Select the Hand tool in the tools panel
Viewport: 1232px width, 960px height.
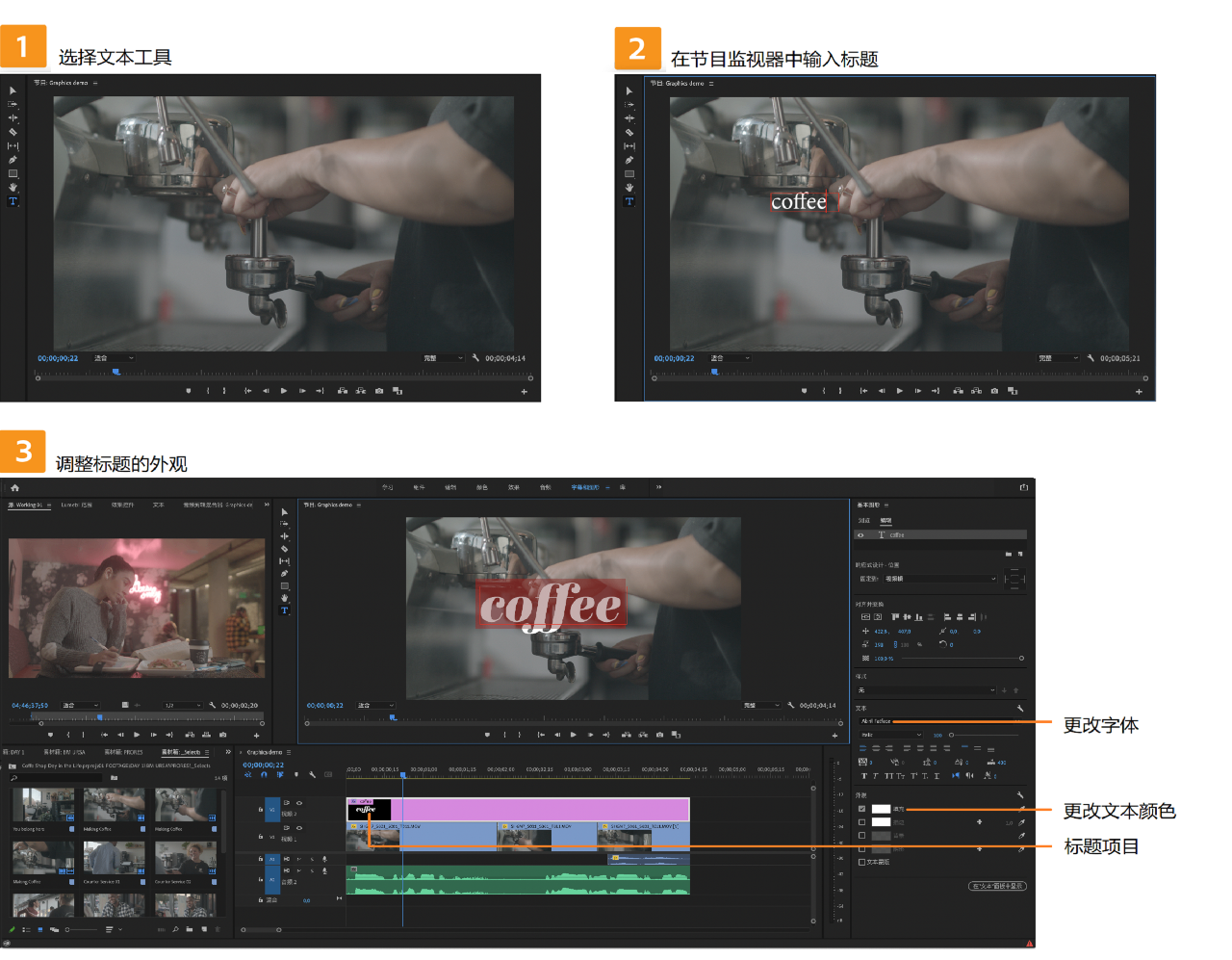coord(284,597)
